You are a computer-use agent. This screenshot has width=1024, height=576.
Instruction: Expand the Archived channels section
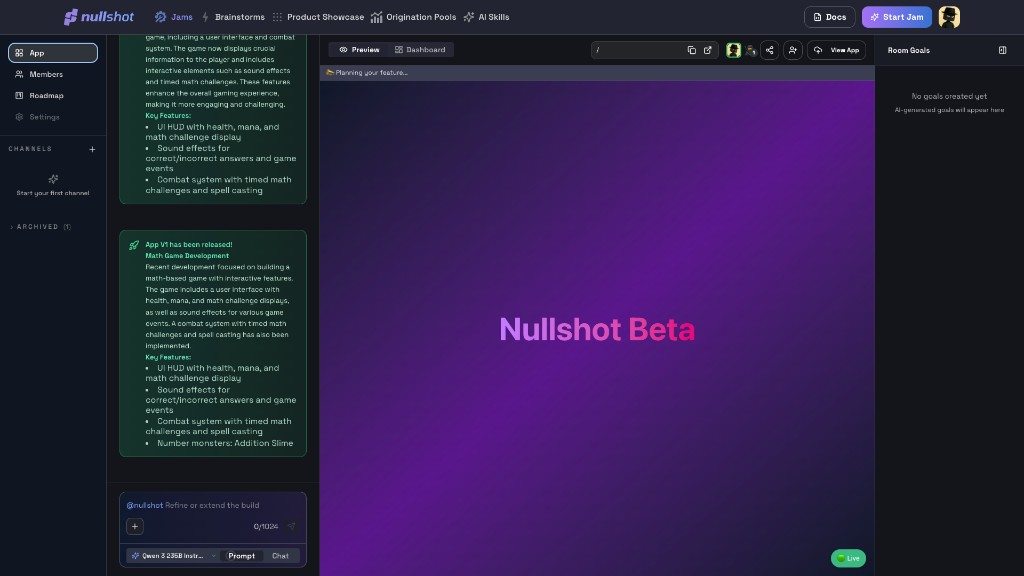40,227
